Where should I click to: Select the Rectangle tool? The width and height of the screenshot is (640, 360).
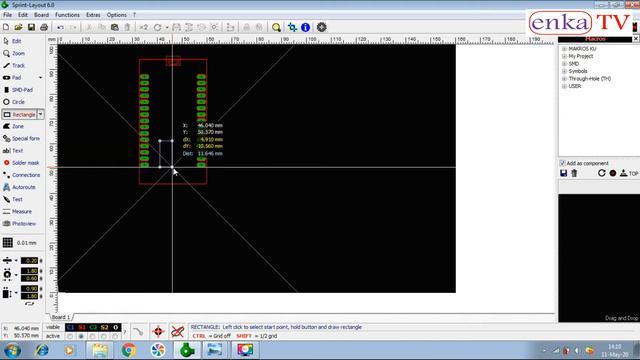point(19,115)
